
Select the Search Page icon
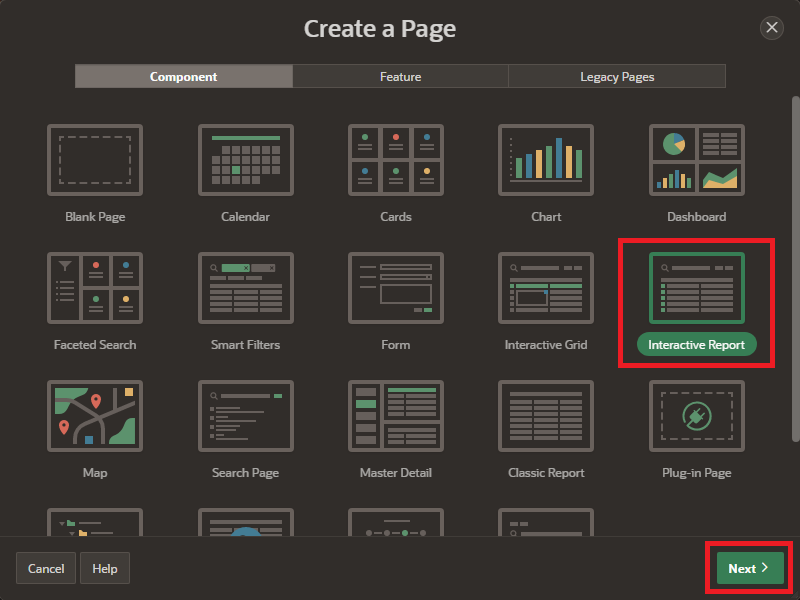tap(245, 416)
